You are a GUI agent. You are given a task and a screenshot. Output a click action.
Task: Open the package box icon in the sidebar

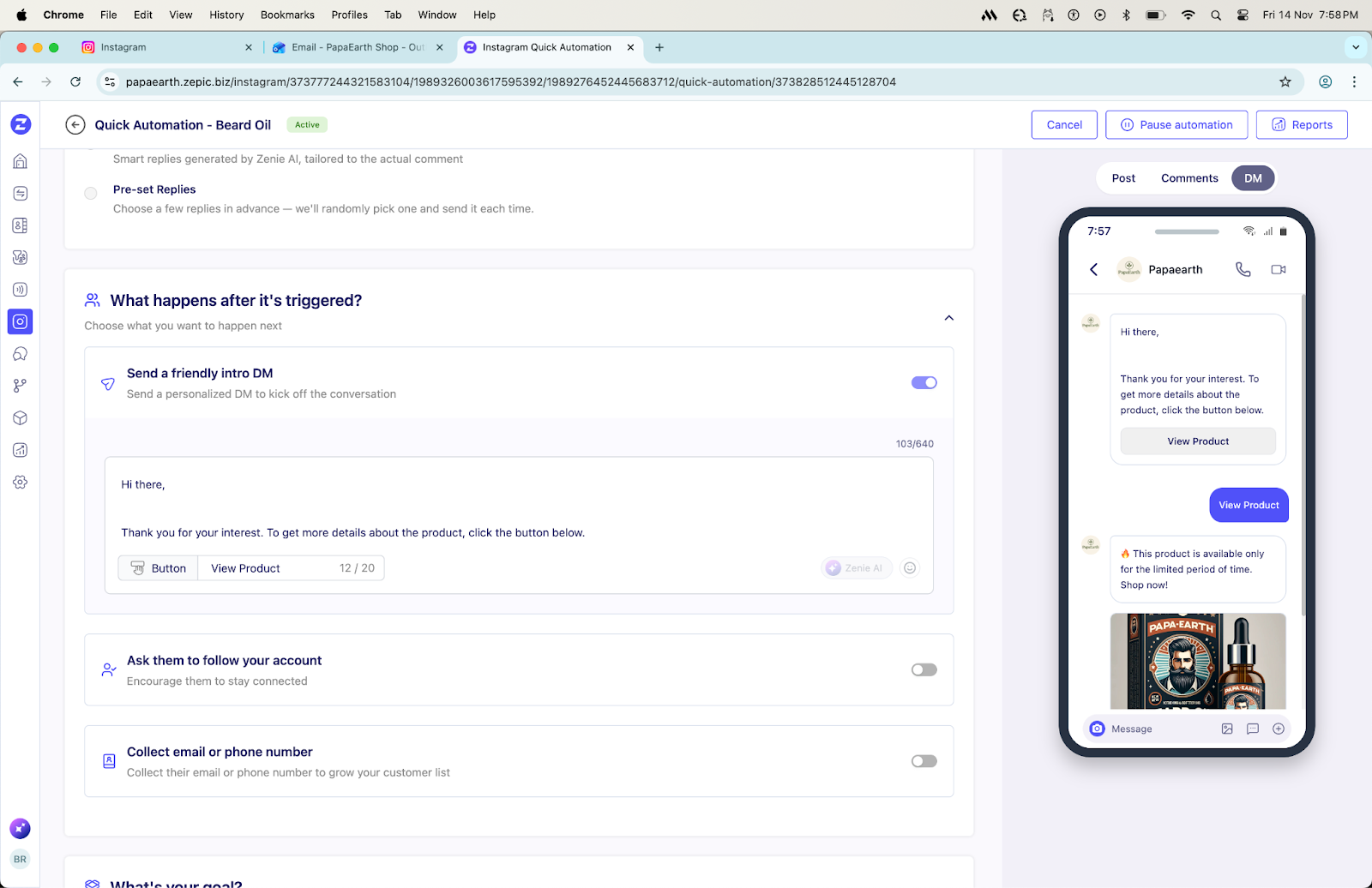(x=21, y=417)
